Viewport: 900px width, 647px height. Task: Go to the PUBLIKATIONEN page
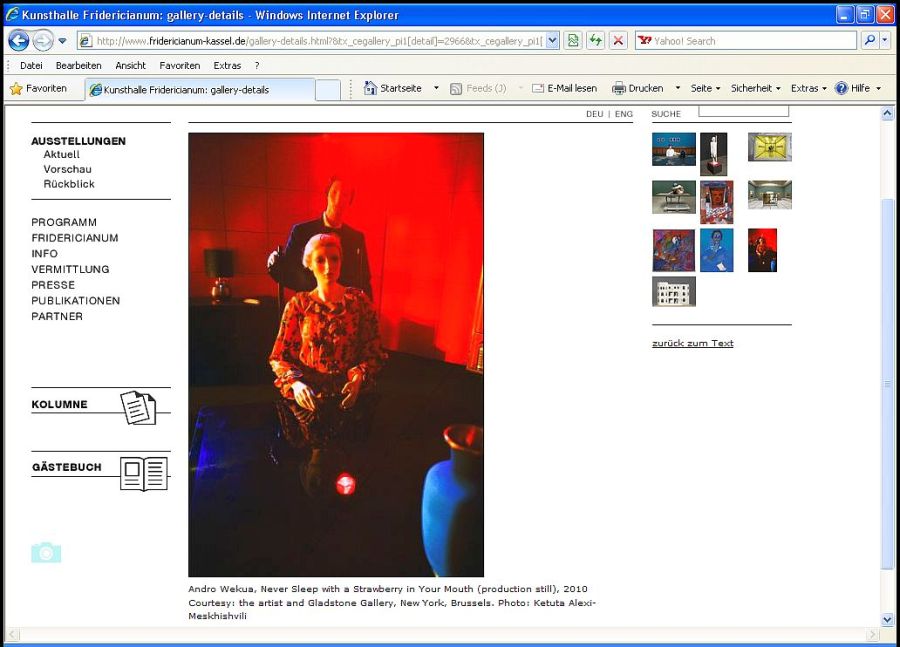click(x=76, y=301)
